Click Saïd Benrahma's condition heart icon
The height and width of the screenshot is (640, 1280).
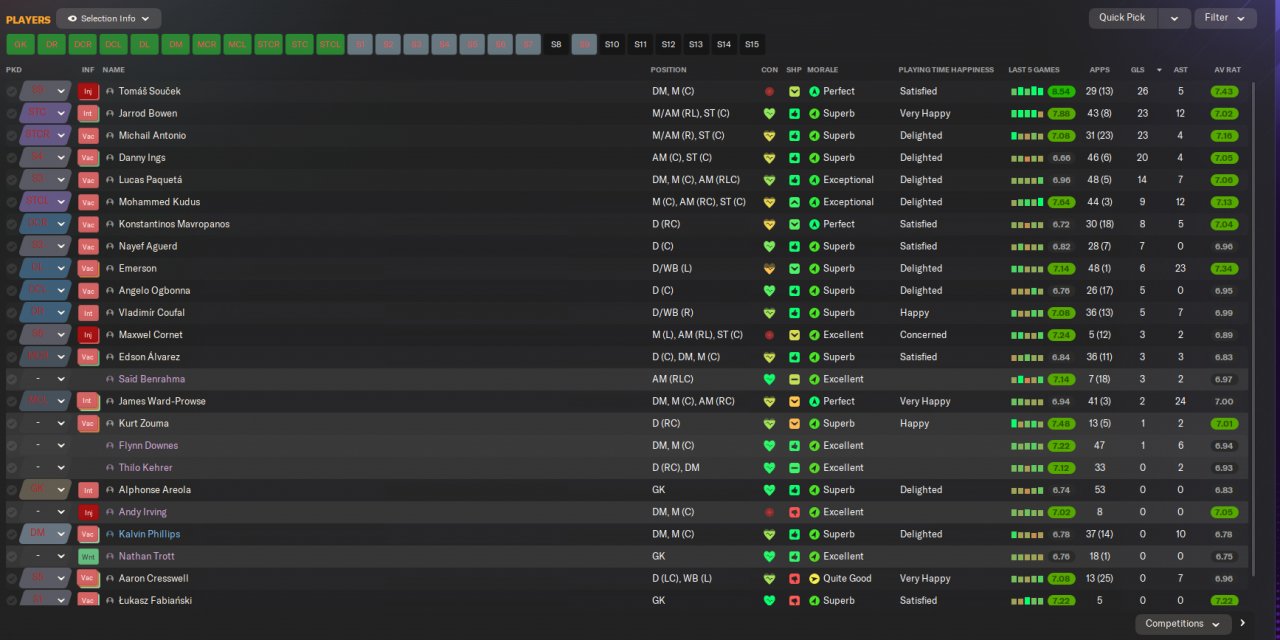[769, 379]
